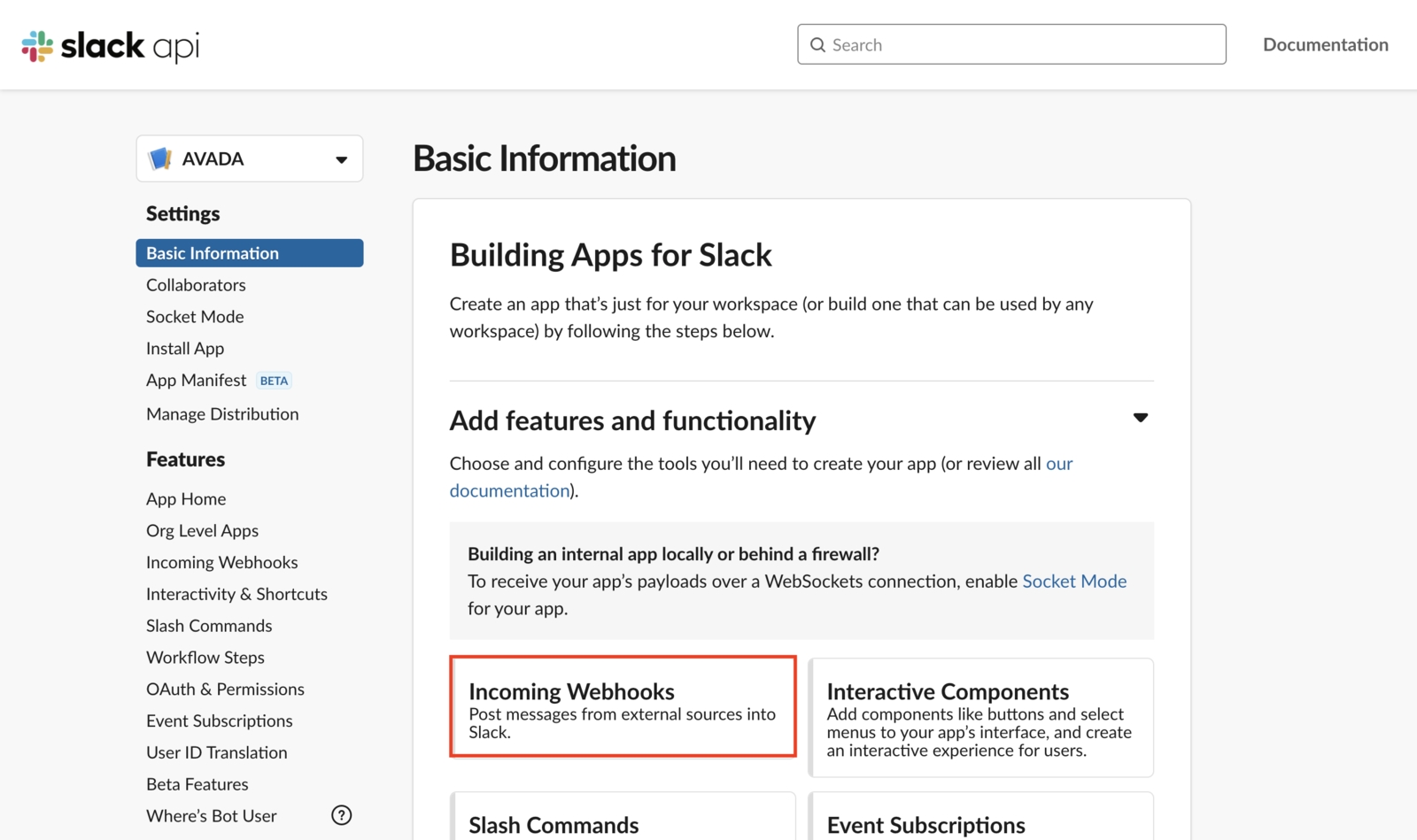Click the BETA badge next to App Manifest
The width and height of the screenshot is (1417, 840).
point(274,381)
